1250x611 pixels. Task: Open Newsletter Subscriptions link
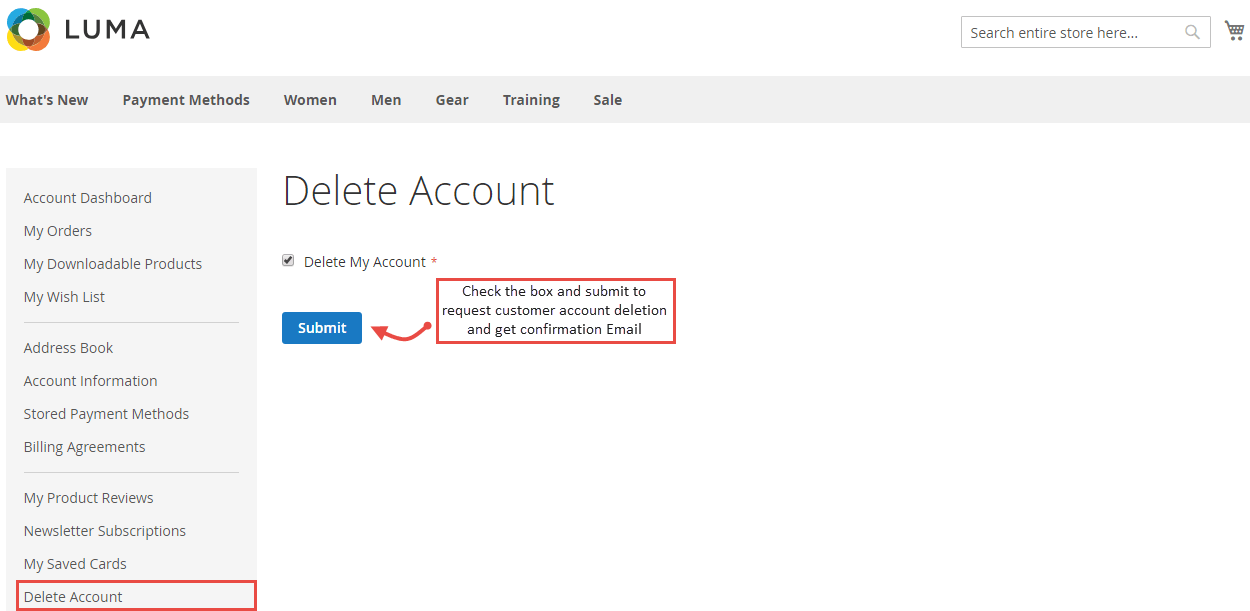105,531
